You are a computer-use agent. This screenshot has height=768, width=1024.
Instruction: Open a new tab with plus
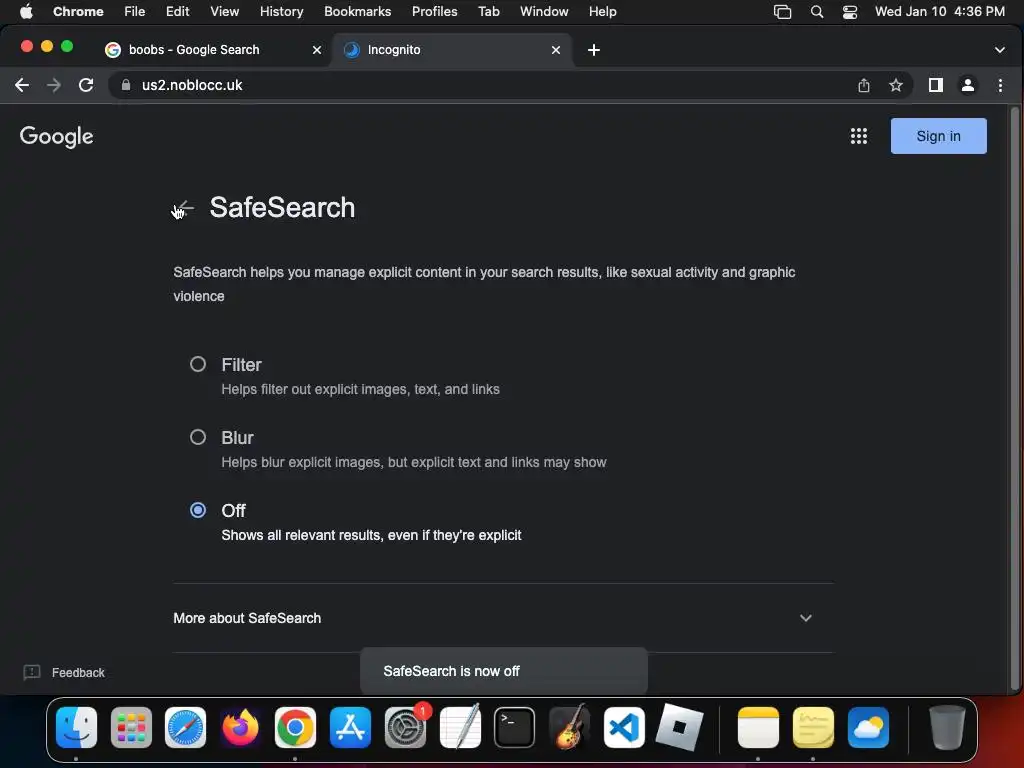click(594, 50)
